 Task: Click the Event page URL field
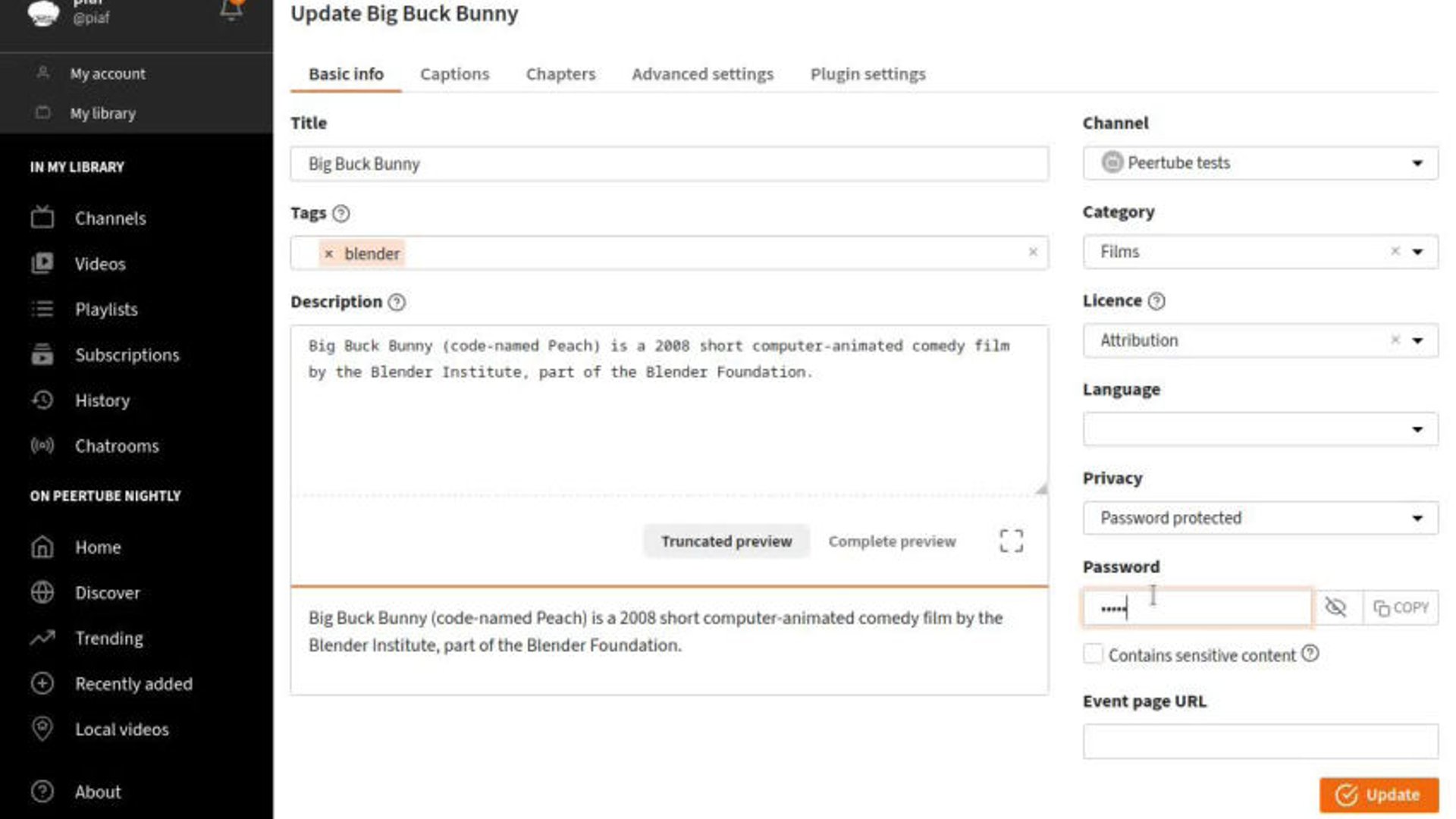click(x=1260, y=741)
